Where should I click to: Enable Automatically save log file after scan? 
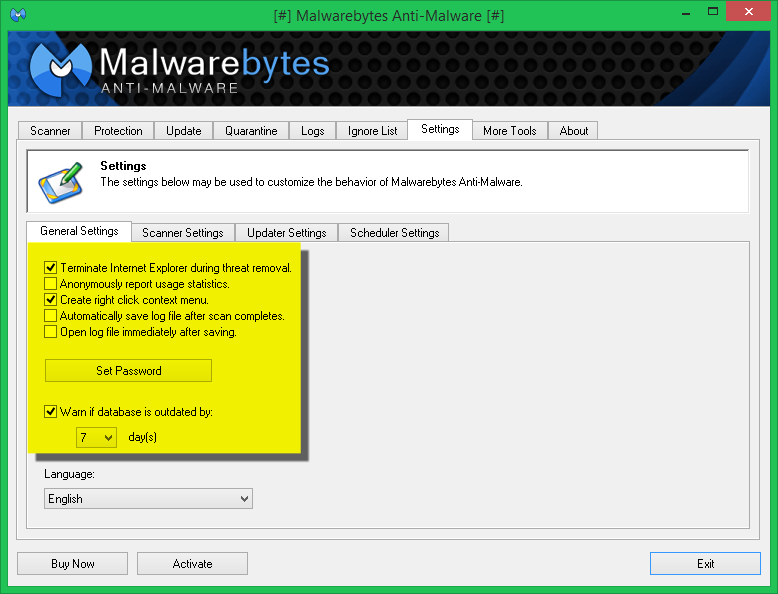tap(50, 316)
